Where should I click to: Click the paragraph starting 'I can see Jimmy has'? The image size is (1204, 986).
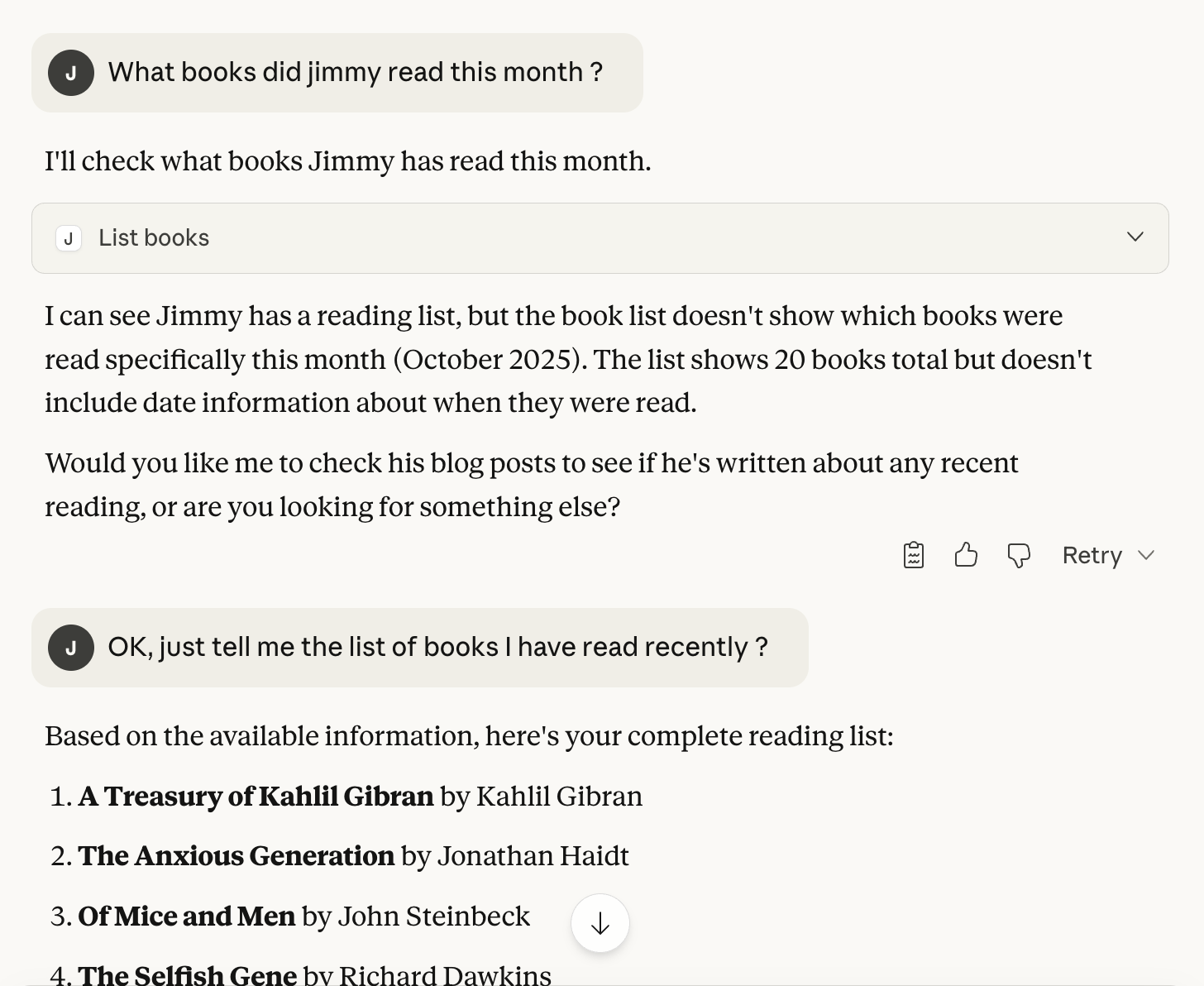point(567,360)
